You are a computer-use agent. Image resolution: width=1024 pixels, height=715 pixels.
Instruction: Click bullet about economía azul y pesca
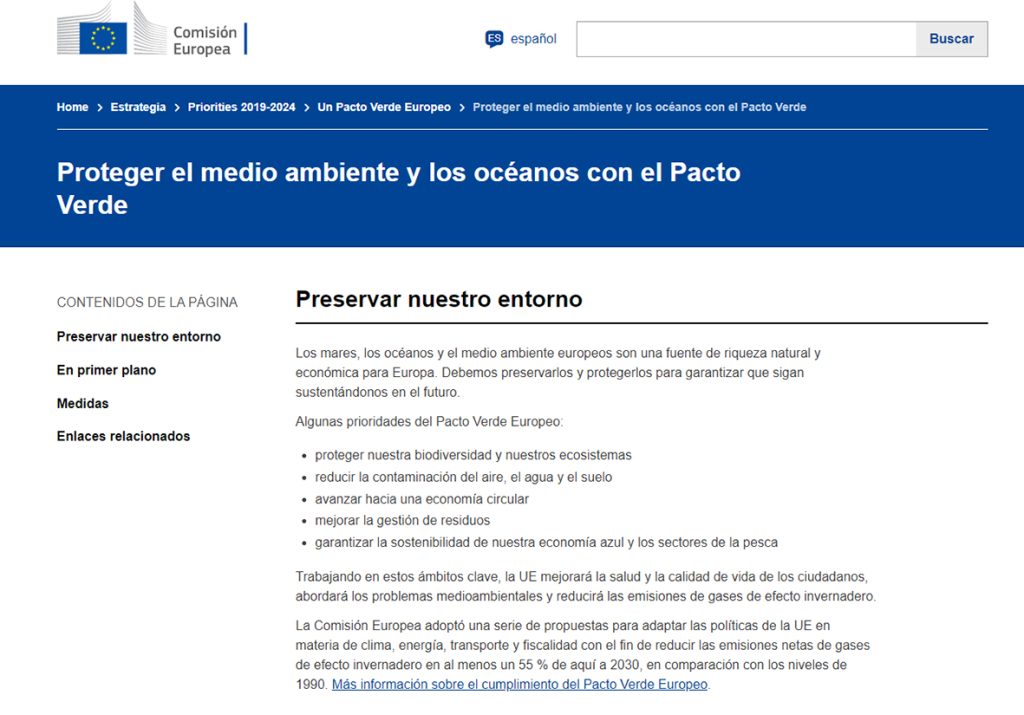point(546,543)
